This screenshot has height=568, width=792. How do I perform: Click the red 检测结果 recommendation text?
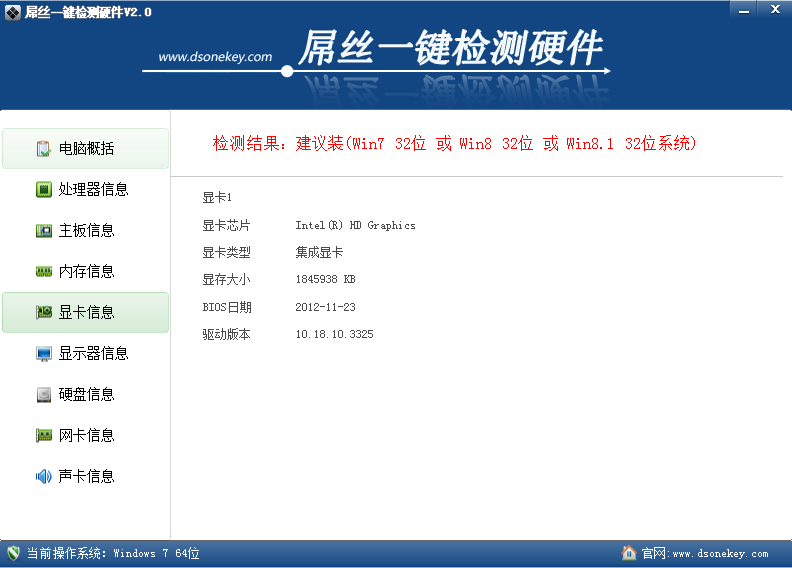pos(455,144)
